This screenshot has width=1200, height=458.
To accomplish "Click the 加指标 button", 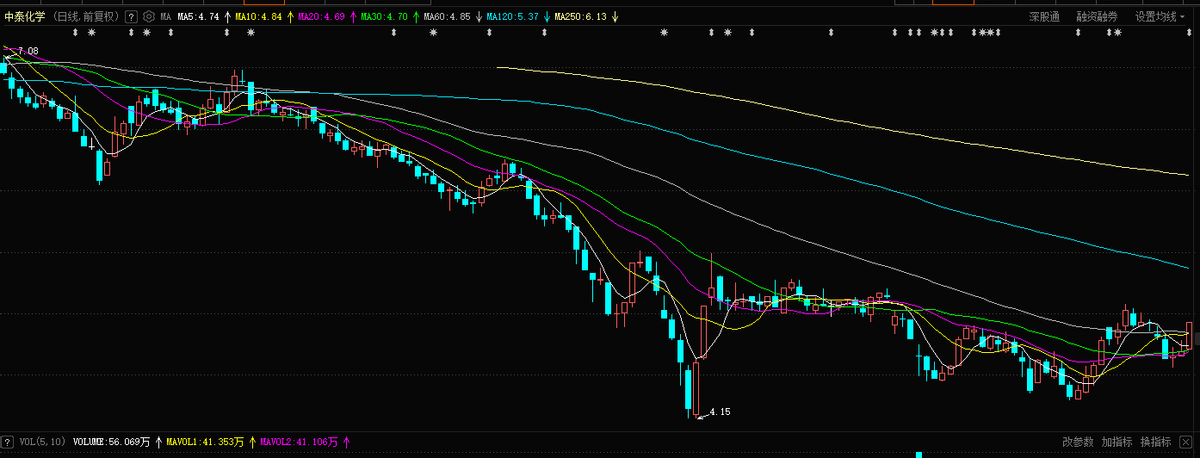I will (x=1116, y=441).
